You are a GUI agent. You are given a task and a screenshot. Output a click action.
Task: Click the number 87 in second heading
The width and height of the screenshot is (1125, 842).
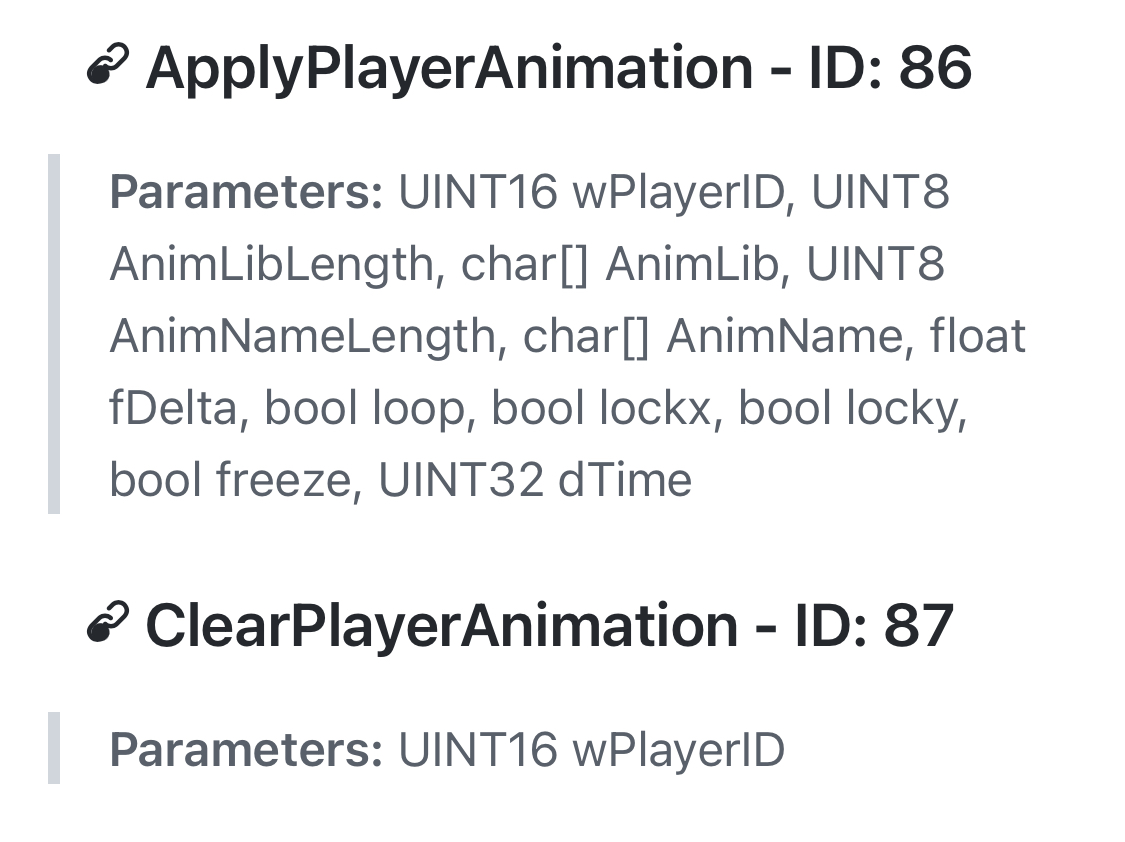pyautogui.click(x=919, y=625)
